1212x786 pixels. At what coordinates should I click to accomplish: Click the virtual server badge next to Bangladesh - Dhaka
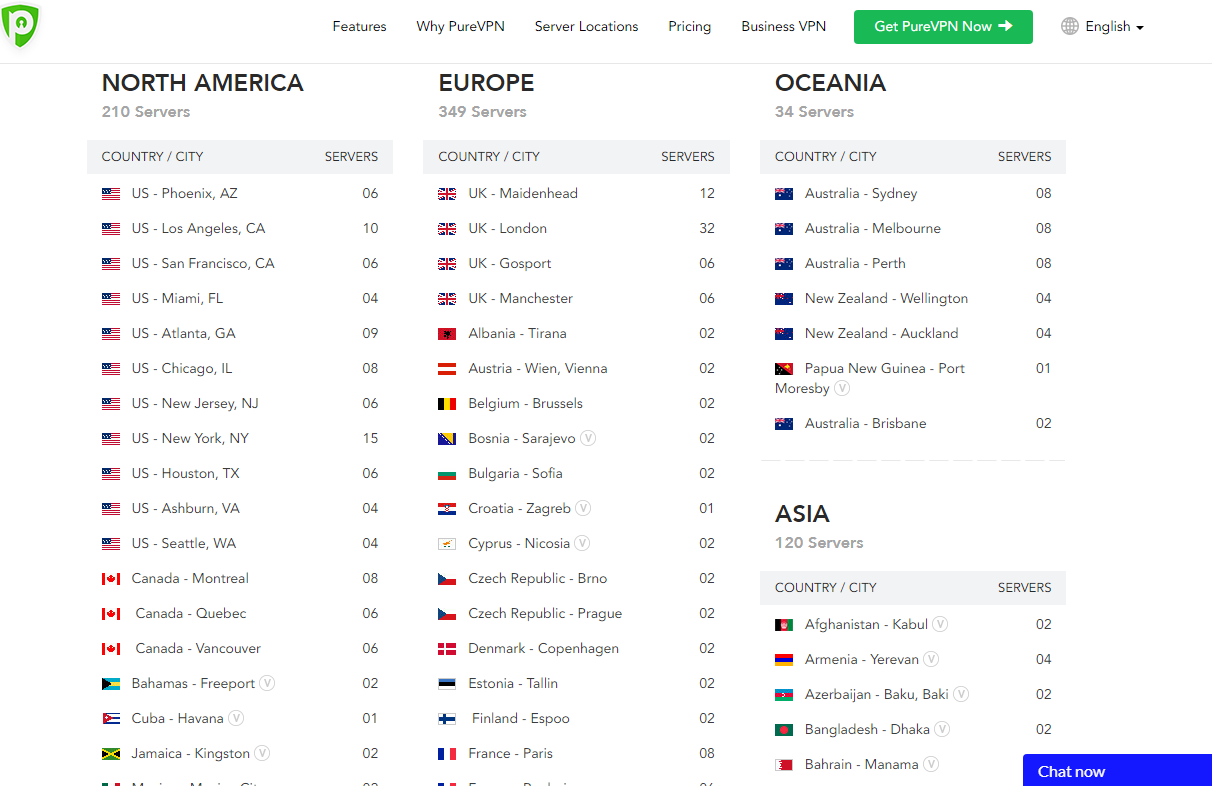tap(942, 729)
